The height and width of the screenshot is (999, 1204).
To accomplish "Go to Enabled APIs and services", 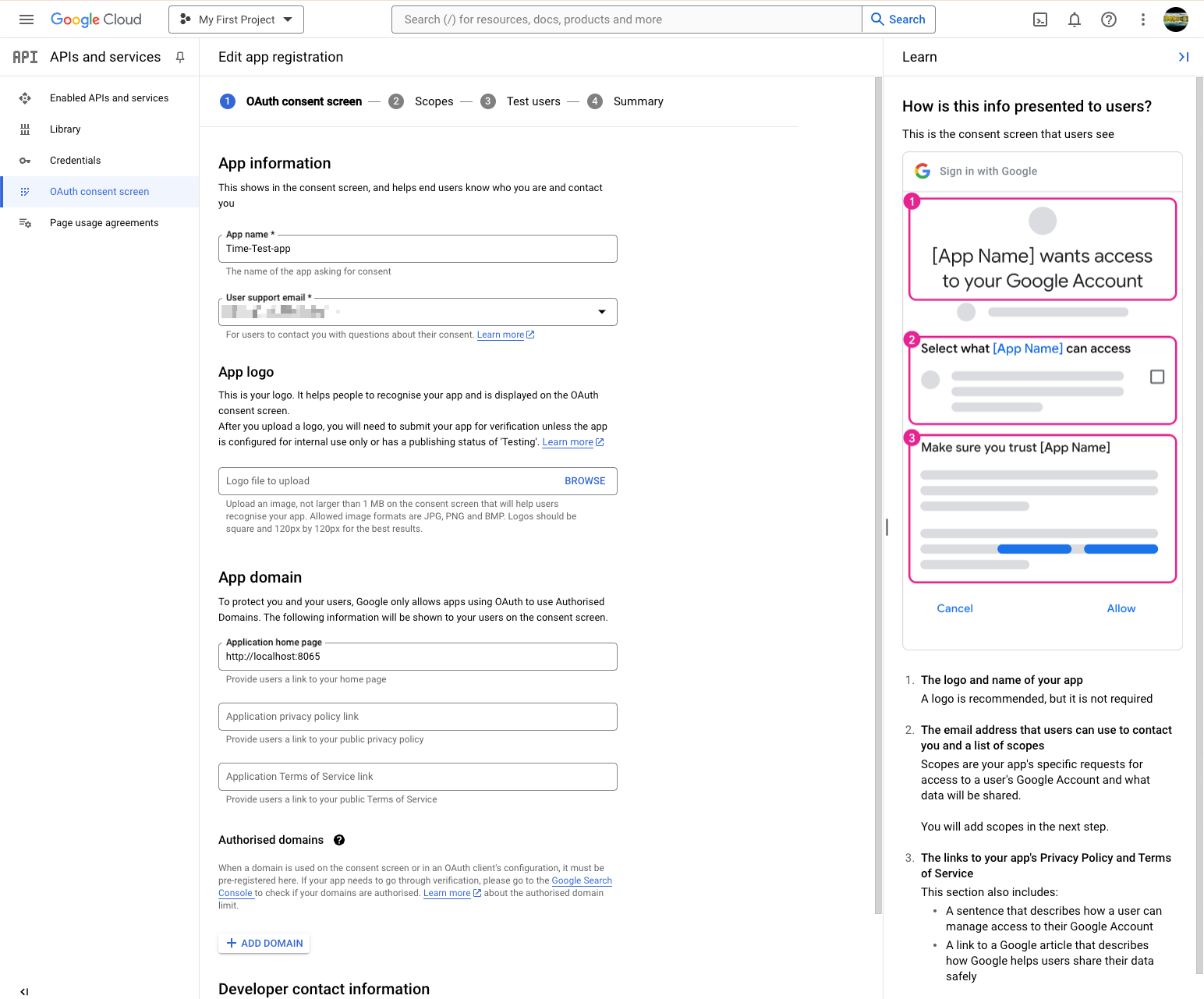I will click(109, 98).
